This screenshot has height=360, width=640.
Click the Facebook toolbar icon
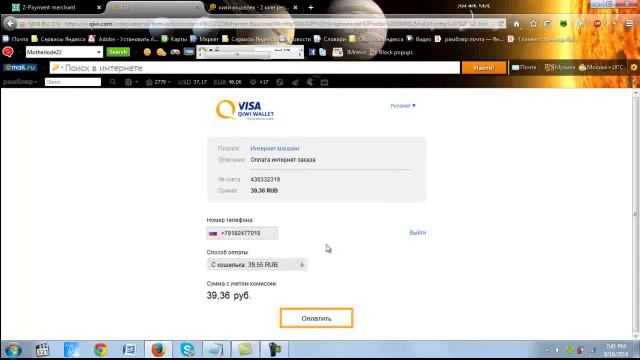point(312,52)
